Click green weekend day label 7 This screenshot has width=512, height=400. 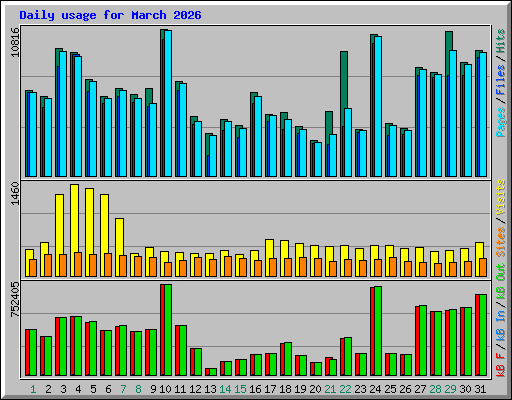tap(123, 389)
